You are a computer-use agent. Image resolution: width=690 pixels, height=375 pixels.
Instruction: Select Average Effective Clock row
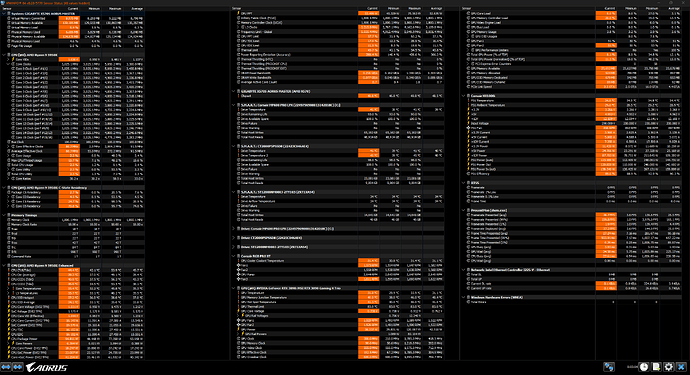[x=73, y=151]
